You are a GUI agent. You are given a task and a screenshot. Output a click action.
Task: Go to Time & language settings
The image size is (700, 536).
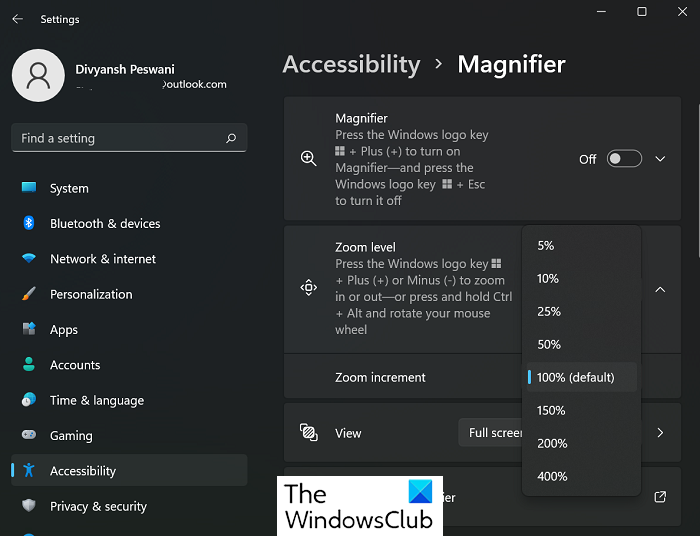coord(97,400)
